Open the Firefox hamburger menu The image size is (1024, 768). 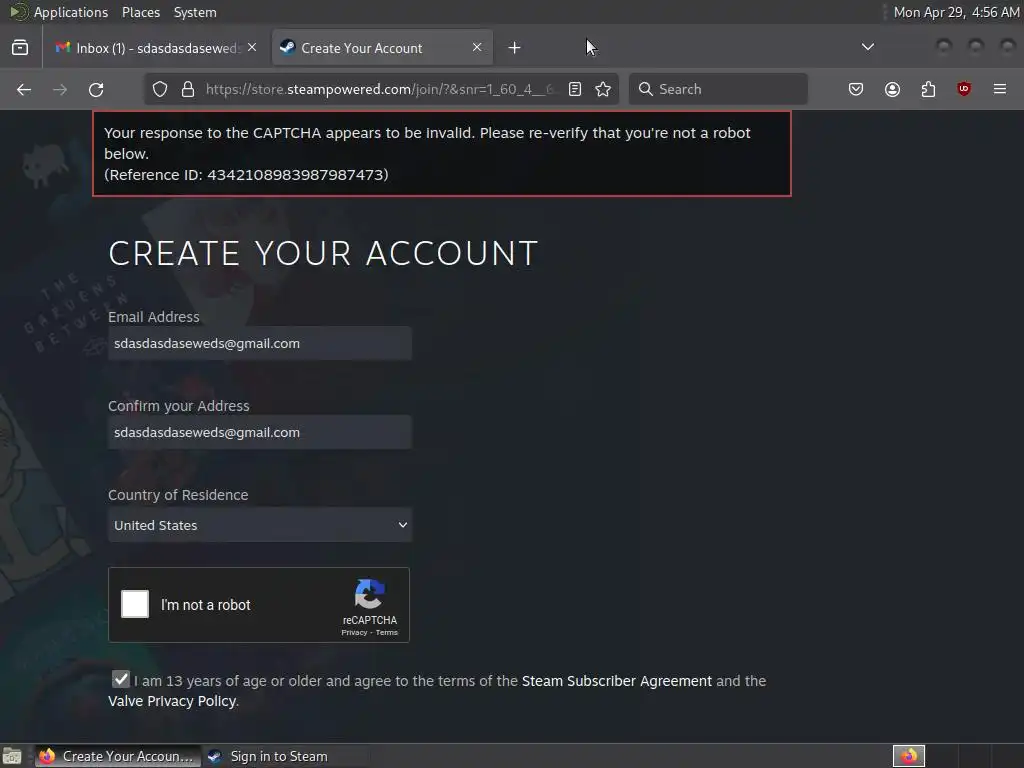click(x=1000, y=89)
